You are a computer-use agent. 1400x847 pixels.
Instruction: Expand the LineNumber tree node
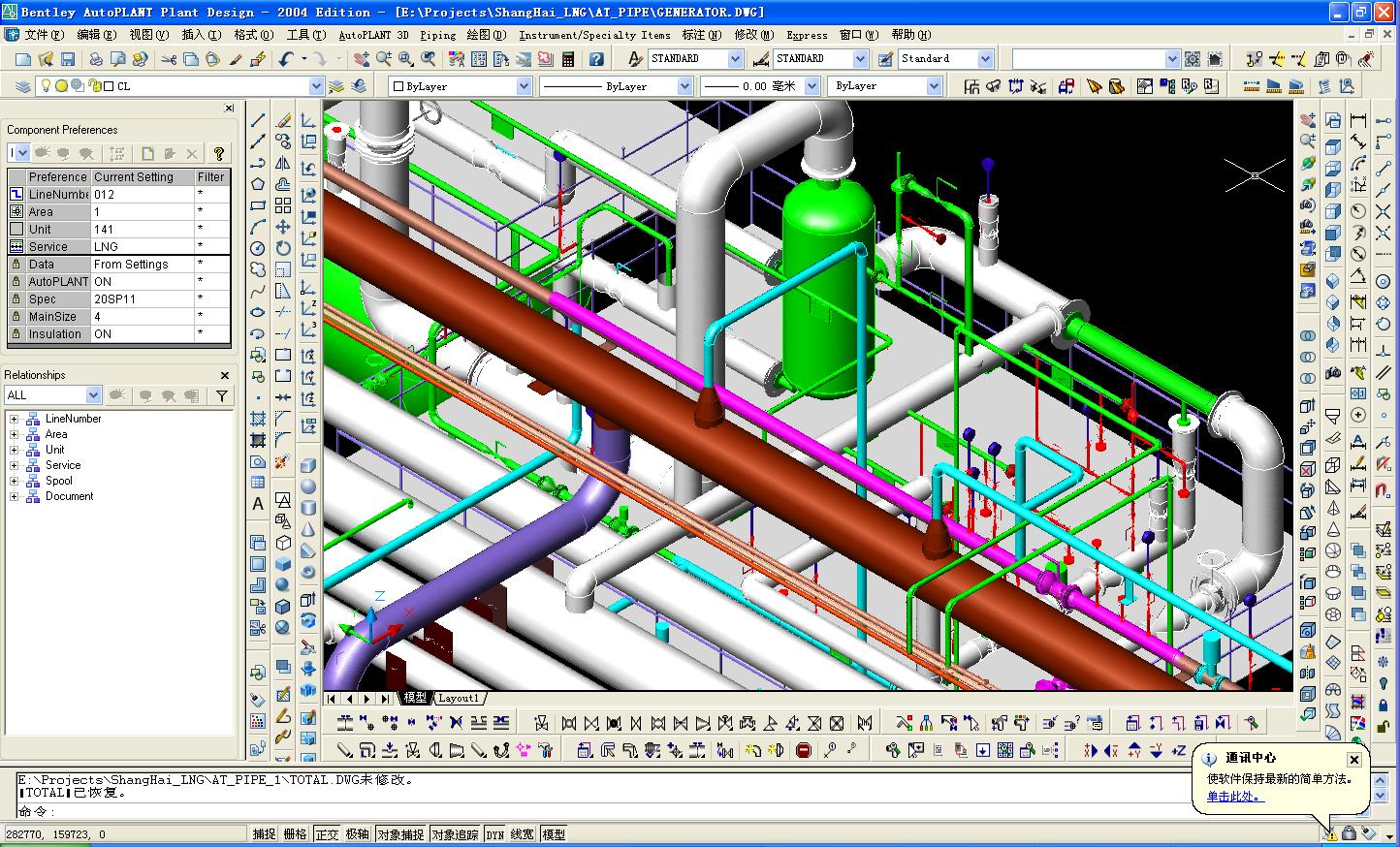(x=14, y=419)
